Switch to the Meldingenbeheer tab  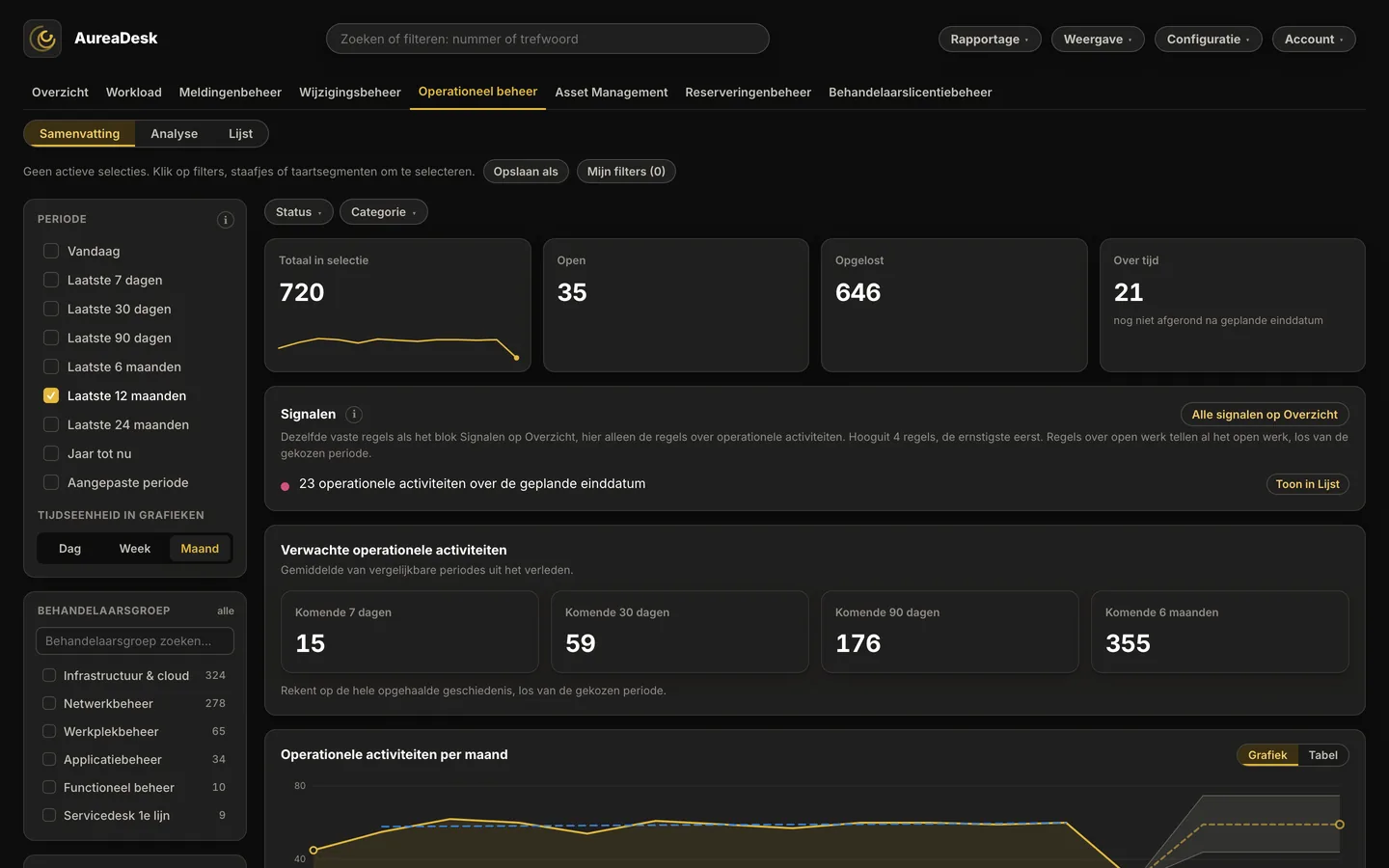coord(231,93)
